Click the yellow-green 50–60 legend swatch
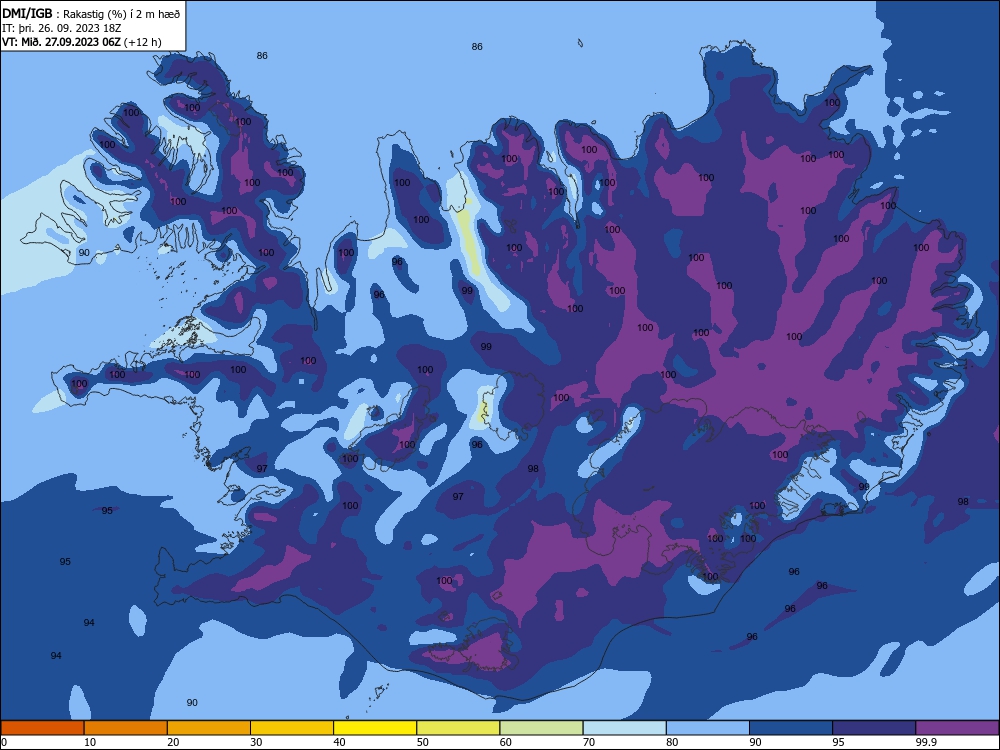 pyautogui.click(x=458, y=728)
